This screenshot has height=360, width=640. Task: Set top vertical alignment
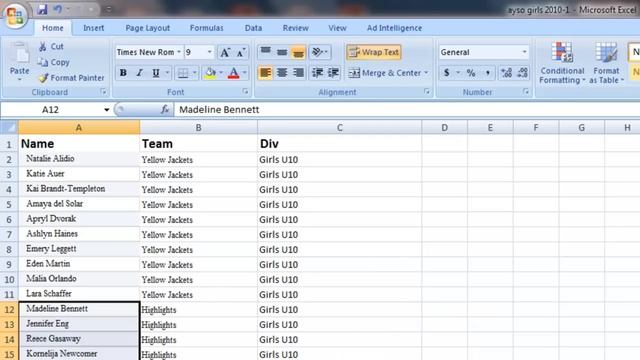pyautogui.click(x=265, y=52)
